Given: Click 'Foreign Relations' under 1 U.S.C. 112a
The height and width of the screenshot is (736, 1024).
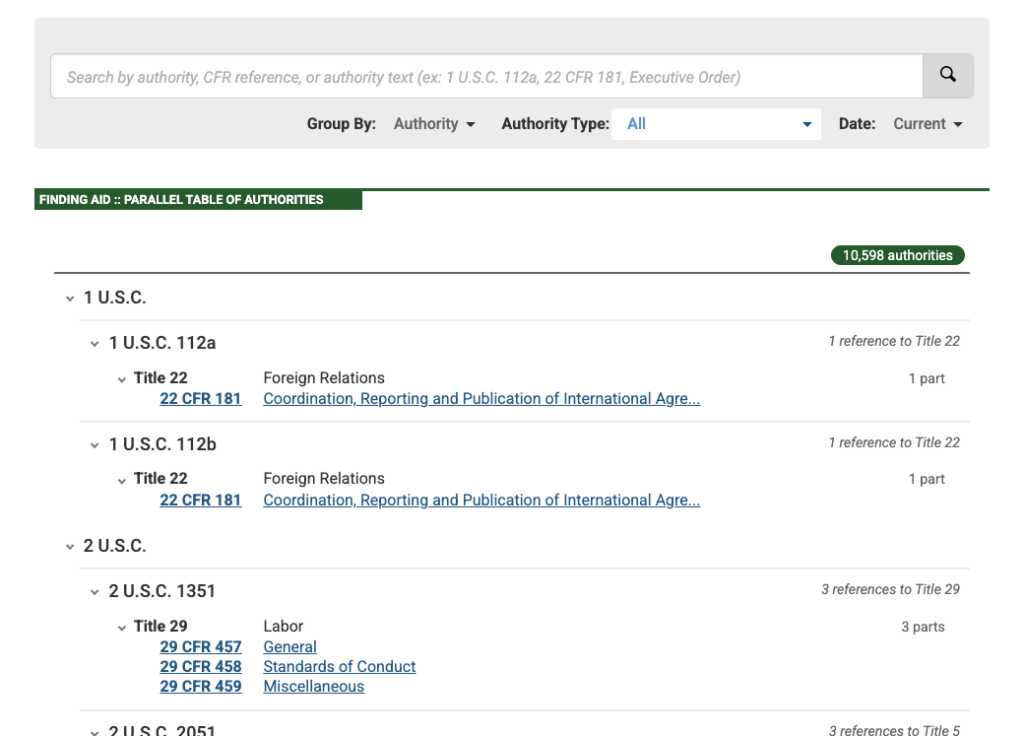Looking at the screenshot, I should click(x=324, y=378).
